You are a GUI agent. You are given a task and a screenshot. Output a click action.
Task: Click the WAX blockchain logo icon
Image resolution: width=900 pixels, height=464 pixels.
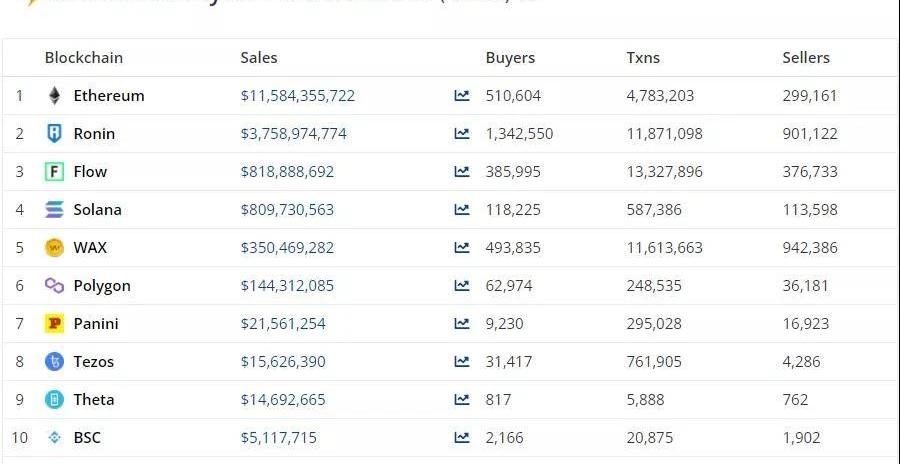pyautogui.click(x=54, y=248)
